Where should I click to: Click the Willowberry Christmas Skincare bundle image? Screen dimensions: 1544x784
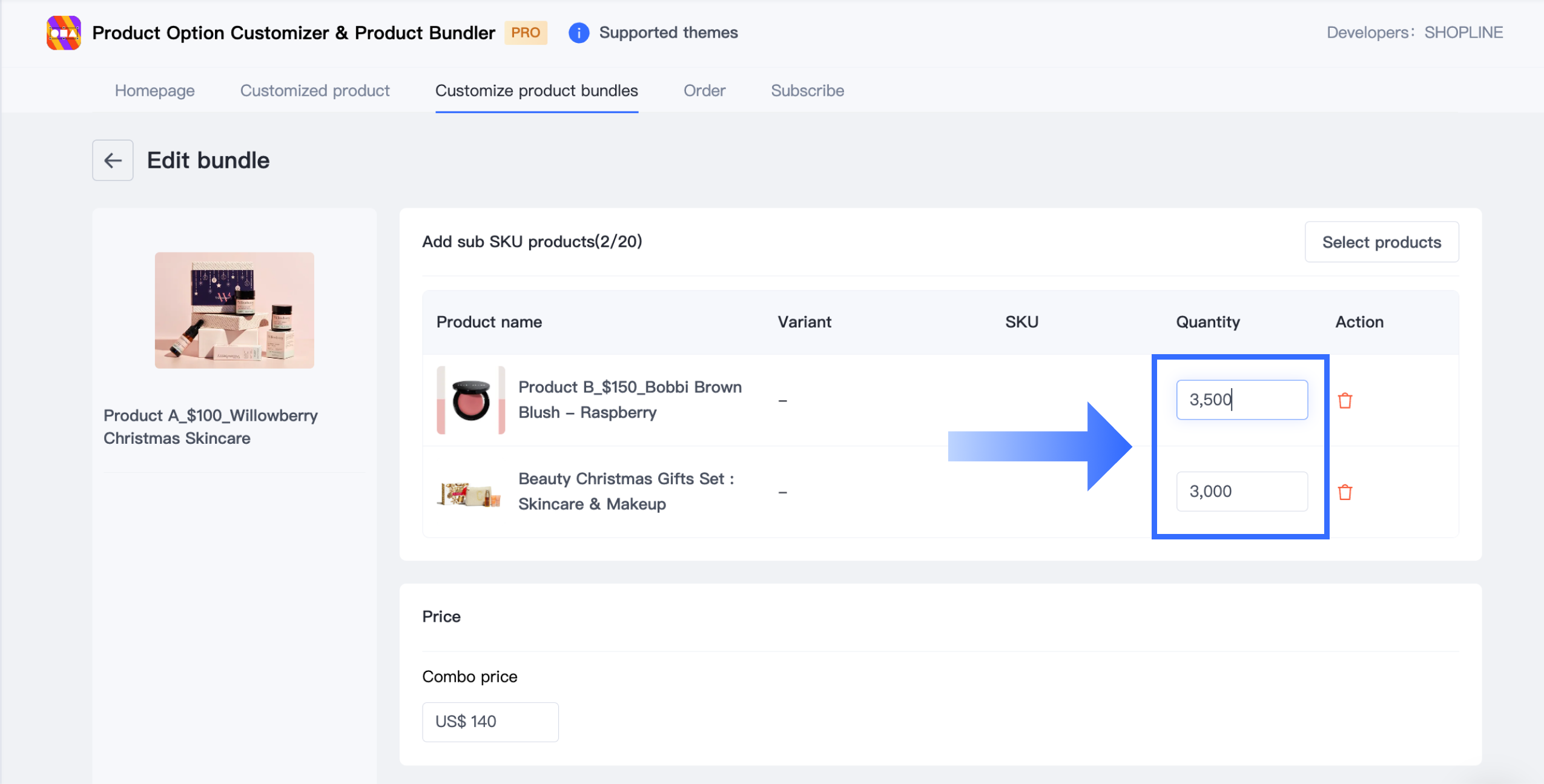pos(234,310)
